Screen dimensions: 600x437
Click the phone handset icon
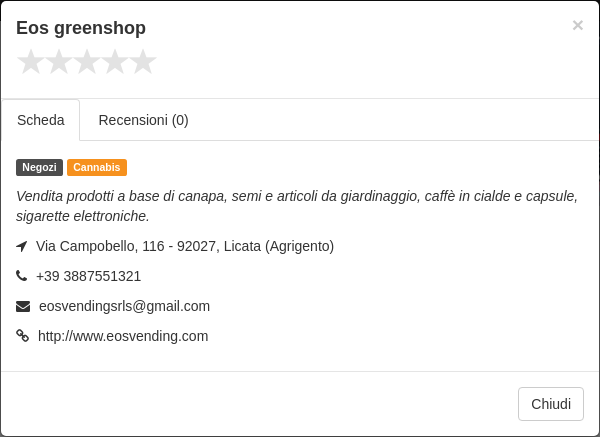[21, 276]
